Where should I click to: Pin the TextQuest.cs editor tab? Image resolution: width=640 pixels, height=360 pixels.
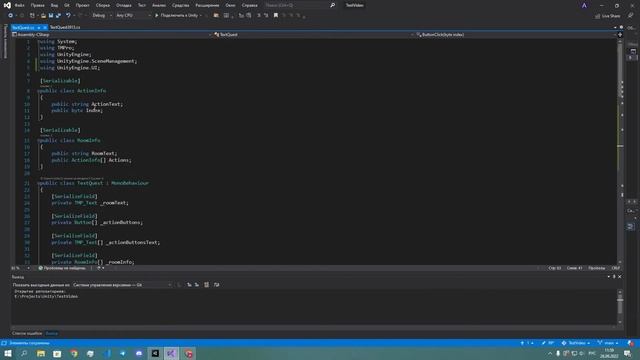39,27
